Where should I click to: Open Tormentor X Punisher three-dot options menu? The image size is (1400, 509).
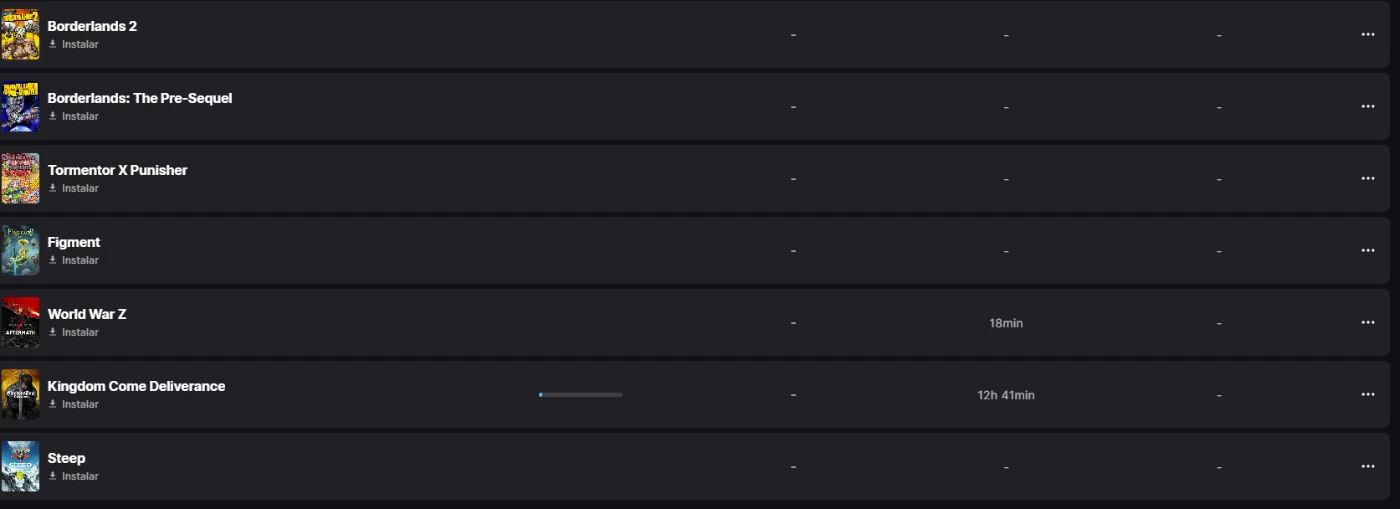[1367, 179]
